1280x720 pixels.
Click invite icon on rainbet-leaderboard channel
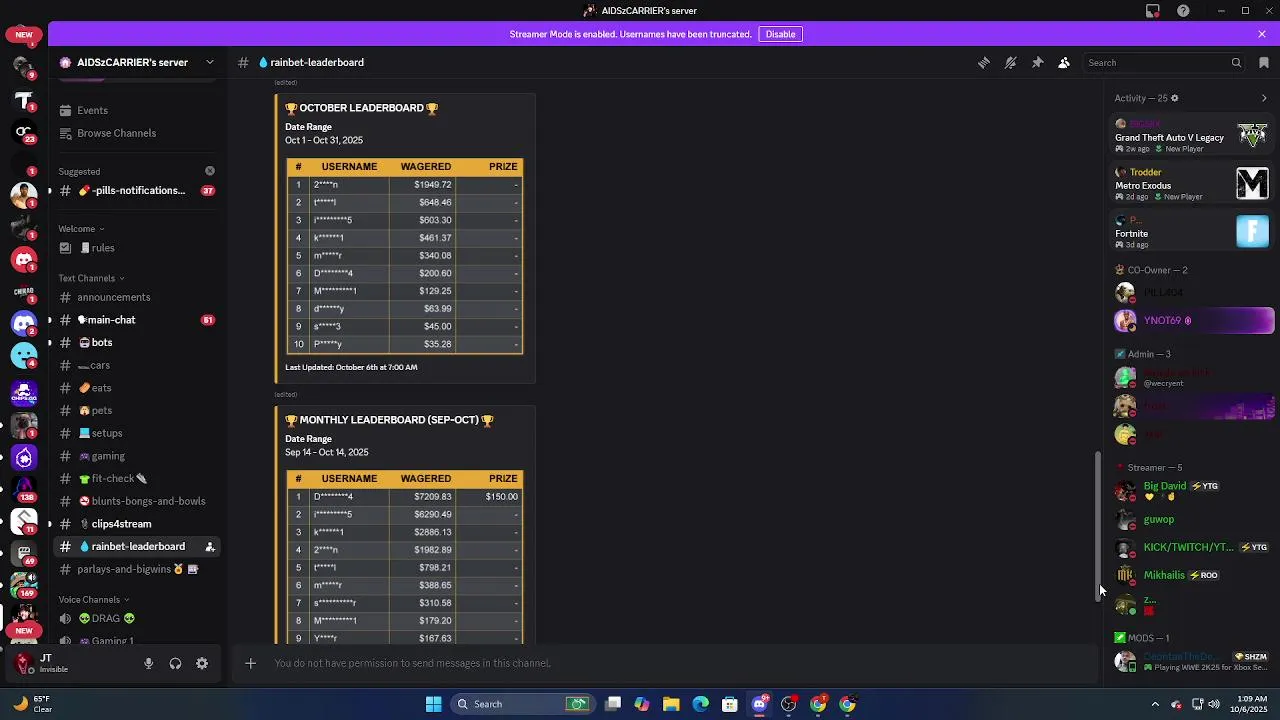click(210, 547)
